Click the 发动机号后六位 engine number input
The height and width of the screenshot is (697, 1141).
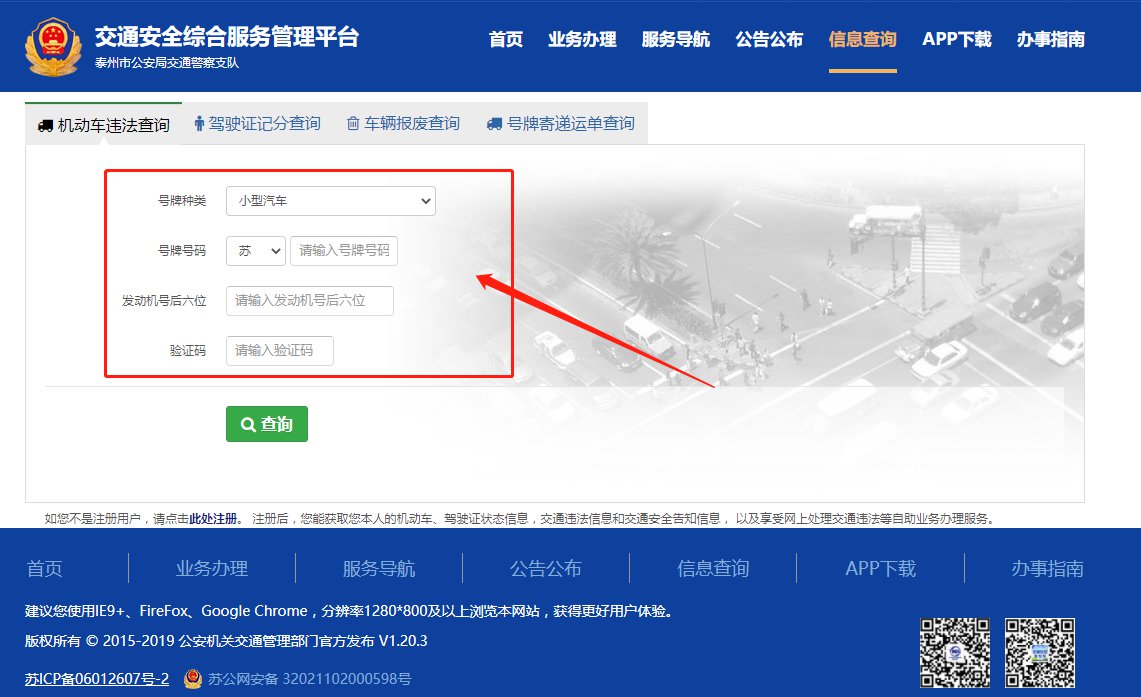[310, 301]
